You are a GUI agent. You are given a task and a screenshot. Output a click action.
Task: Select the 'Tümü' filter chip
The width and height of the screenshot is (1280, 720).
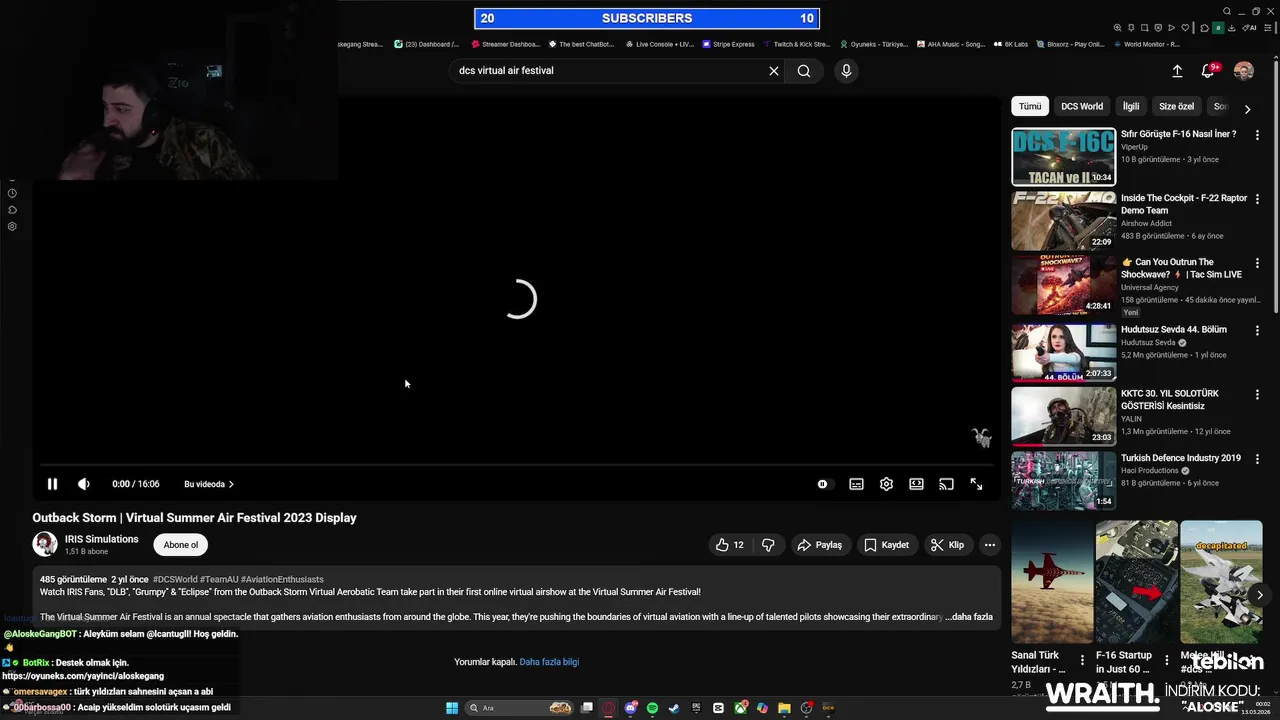(1030, 106)
